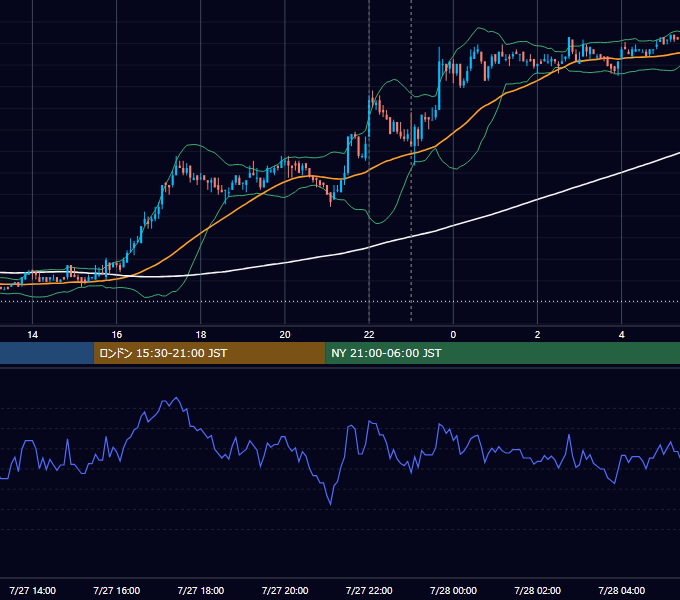Click the 7/27 16:00 date label
The image size is (680, 600).
coord(117,590)
